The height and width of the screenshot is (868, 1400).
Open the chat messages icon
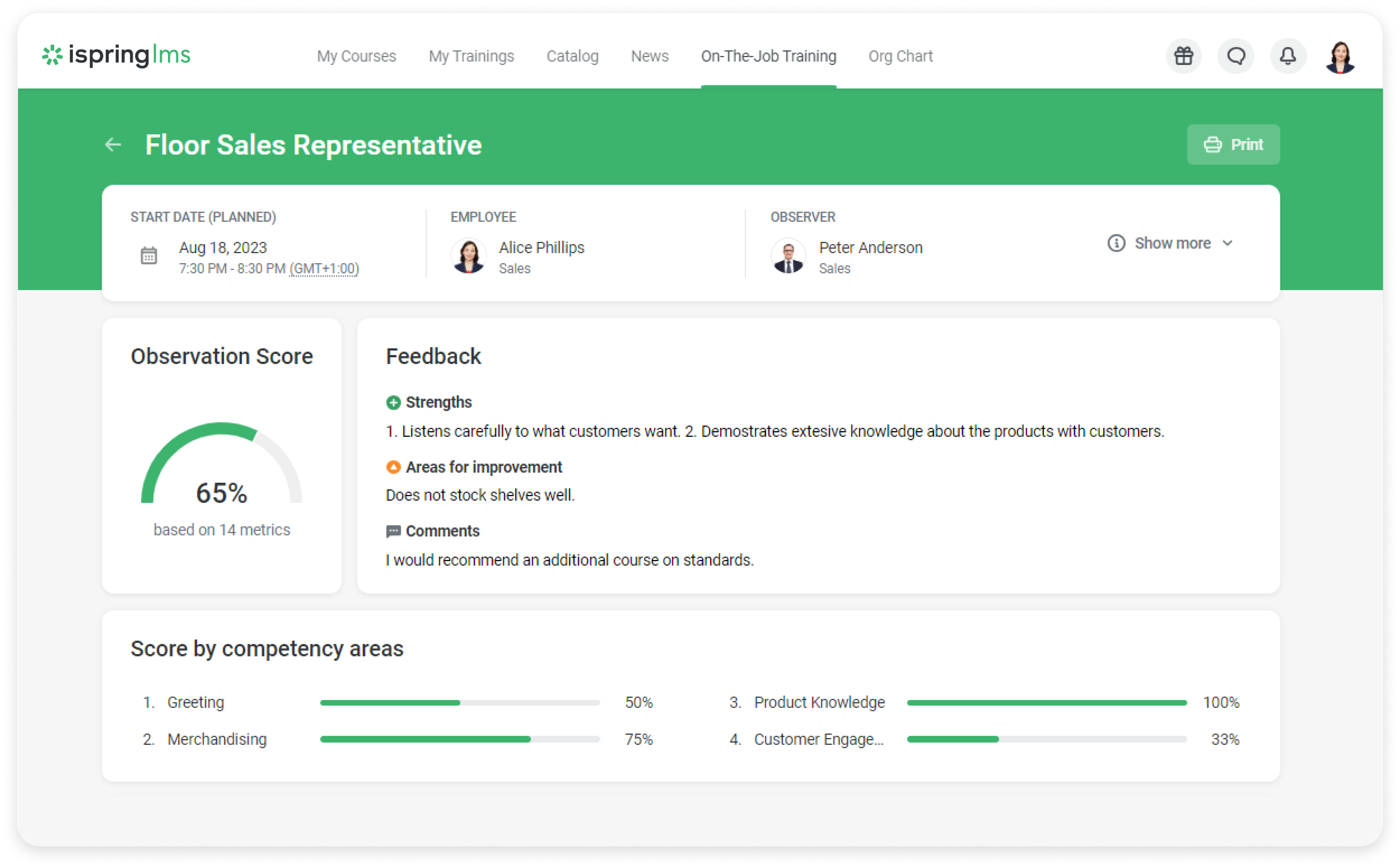pos(1235,56)
